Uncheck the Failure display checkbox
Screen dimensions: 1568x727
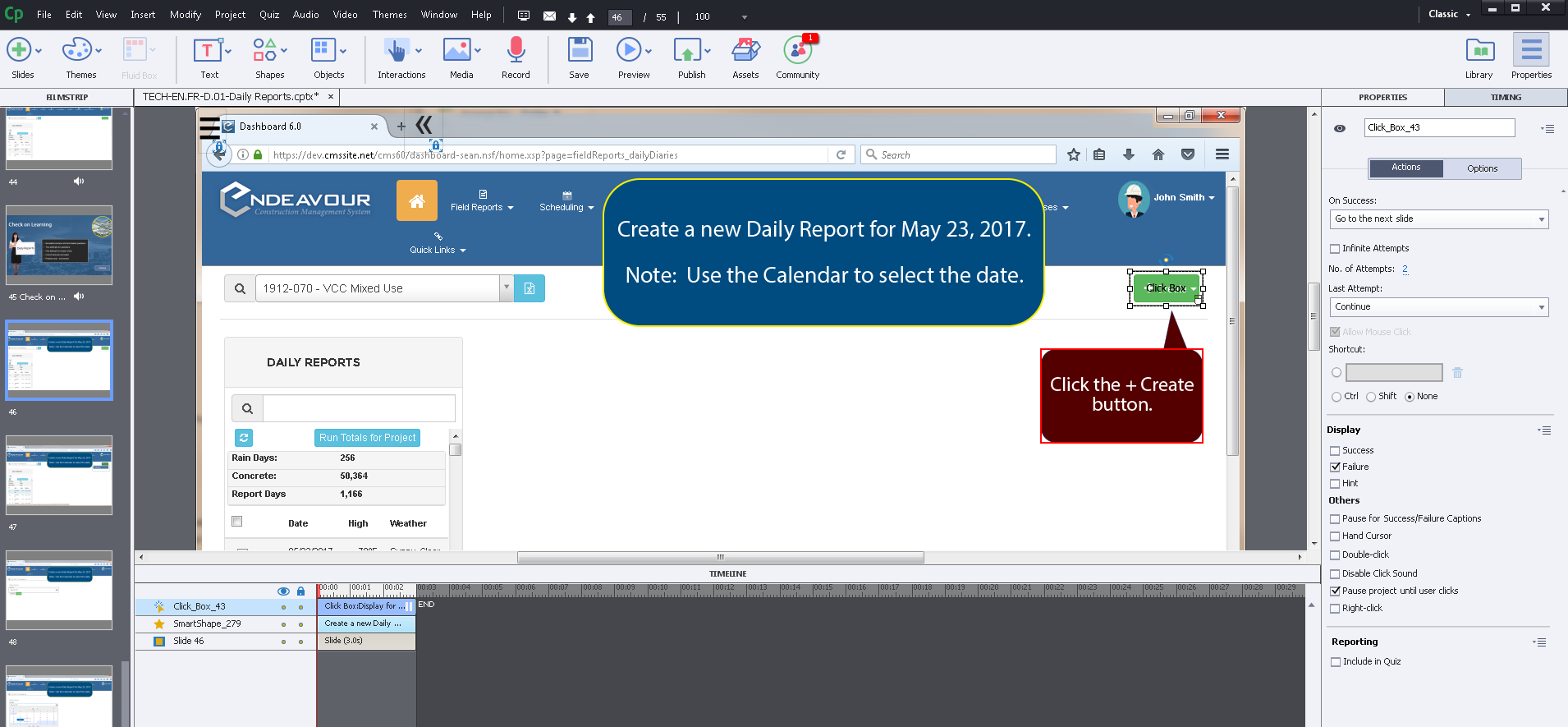[1335, 467]
